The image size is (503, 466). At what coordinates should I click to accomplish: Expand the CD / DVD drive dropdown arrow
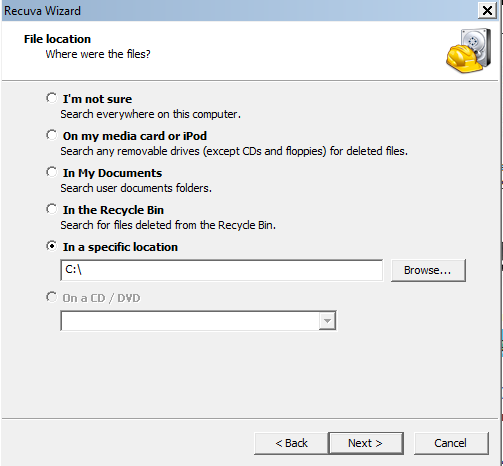coord(327,321)
